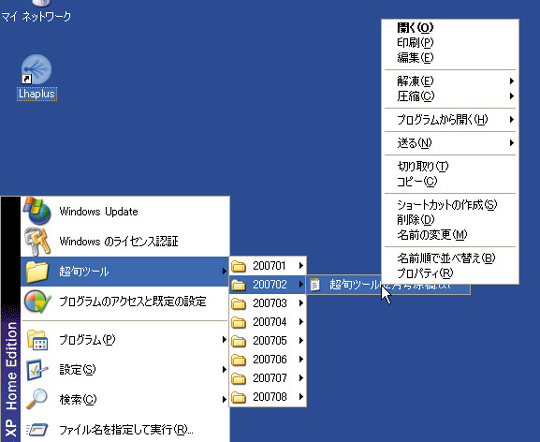Click the 200708 folder icon
This screenshot has width=540, height=442.
(x=238, y=397)
